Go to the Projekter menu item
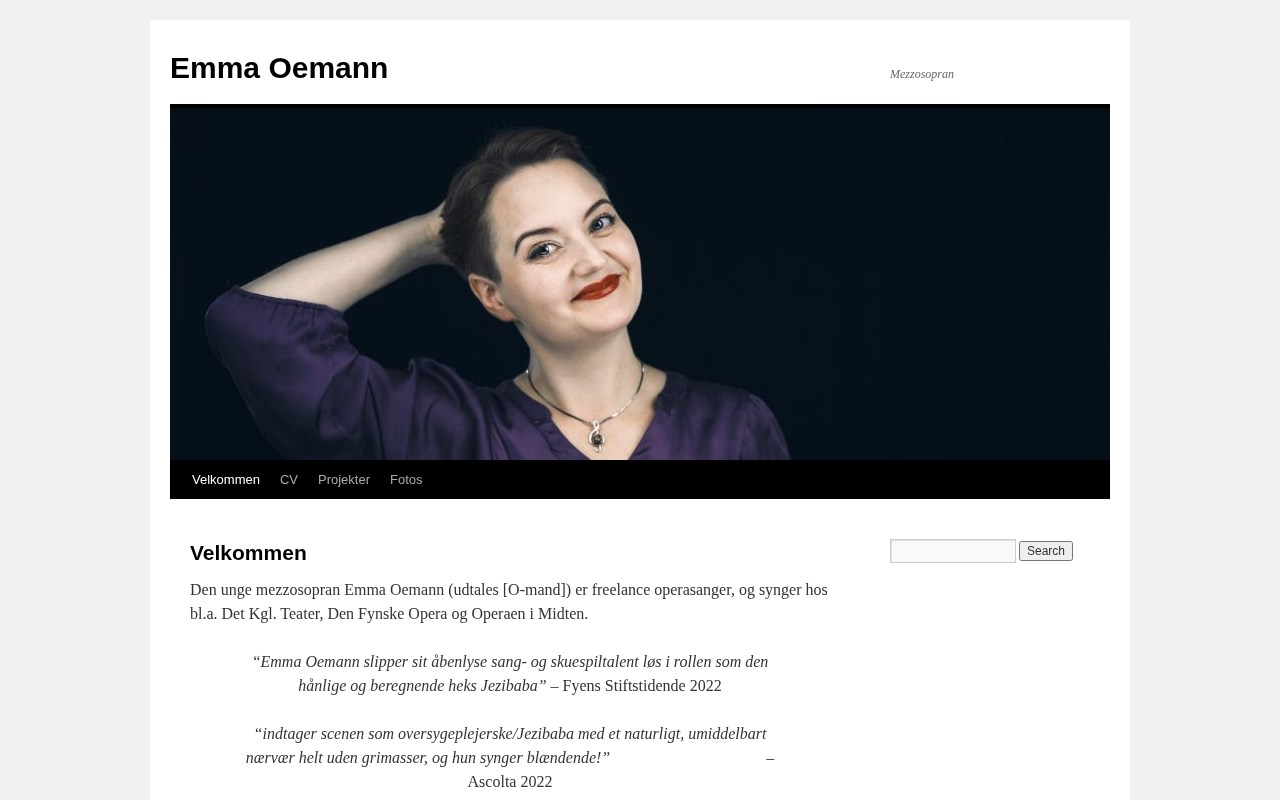Screen dimensions: 1280x800 344,480
